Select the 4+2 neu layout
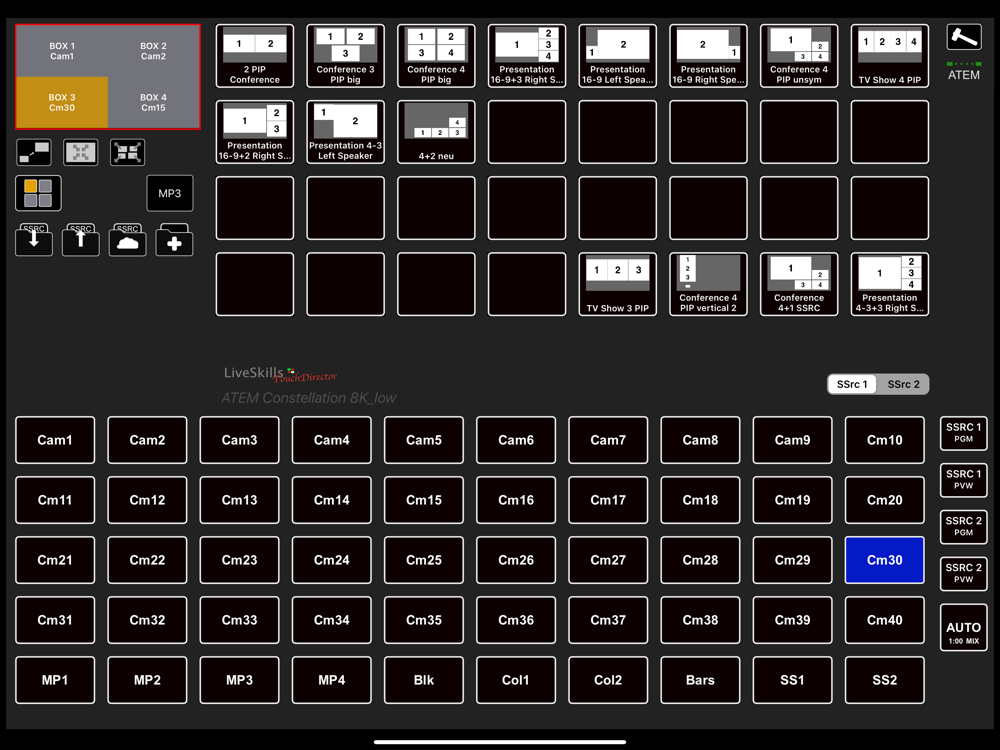 tap(436, 132)
